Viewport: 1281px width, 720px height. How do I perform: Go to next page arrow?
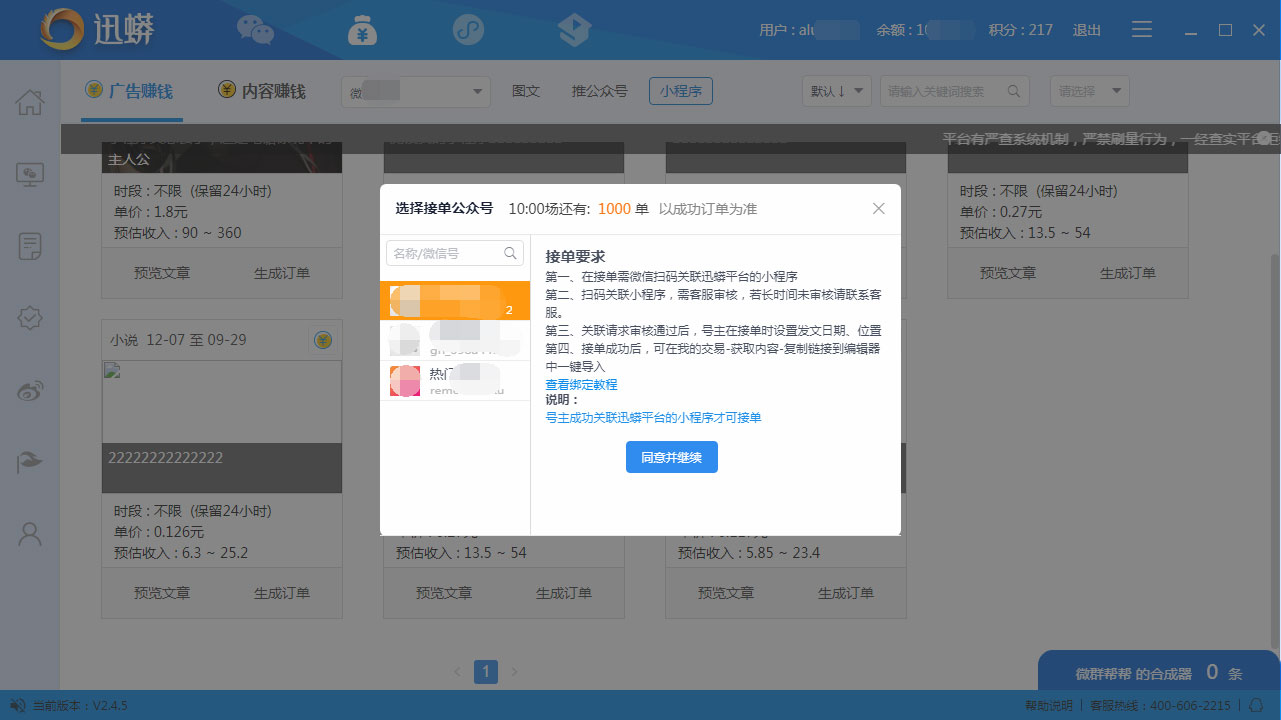[x=515, y=671]
